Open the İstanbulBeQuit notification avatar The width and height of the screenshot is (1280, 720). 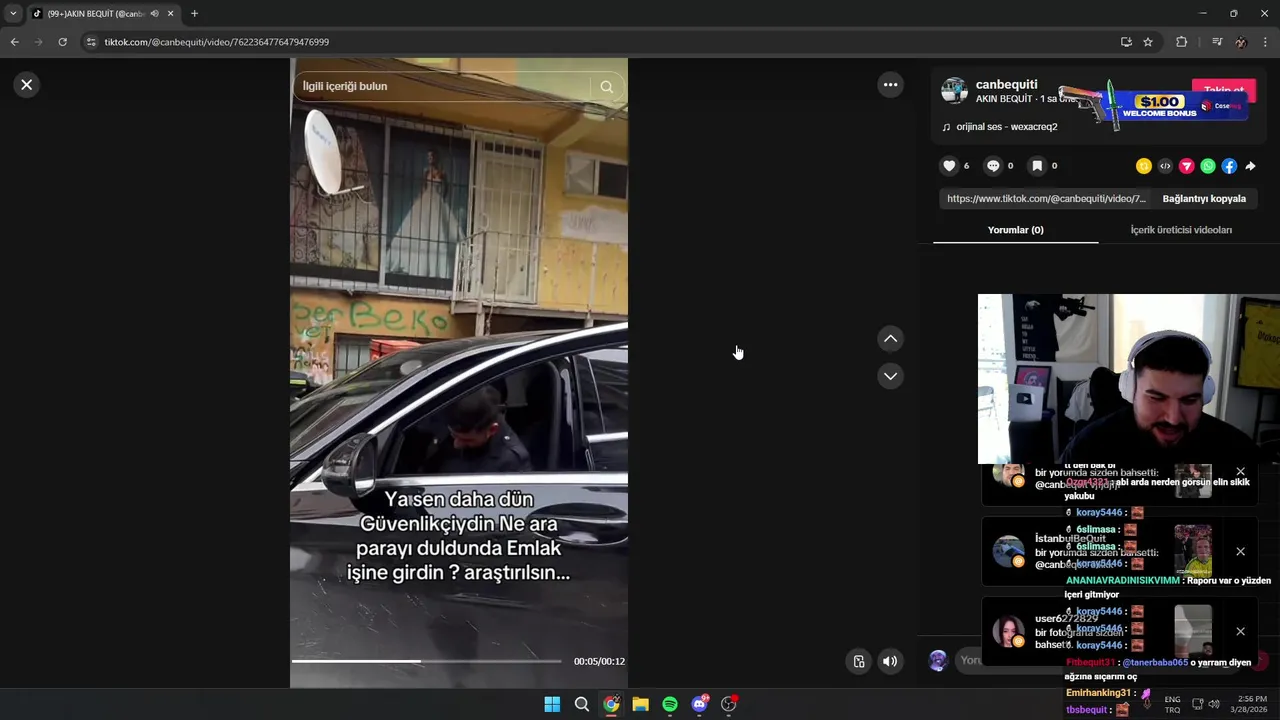1008,552
